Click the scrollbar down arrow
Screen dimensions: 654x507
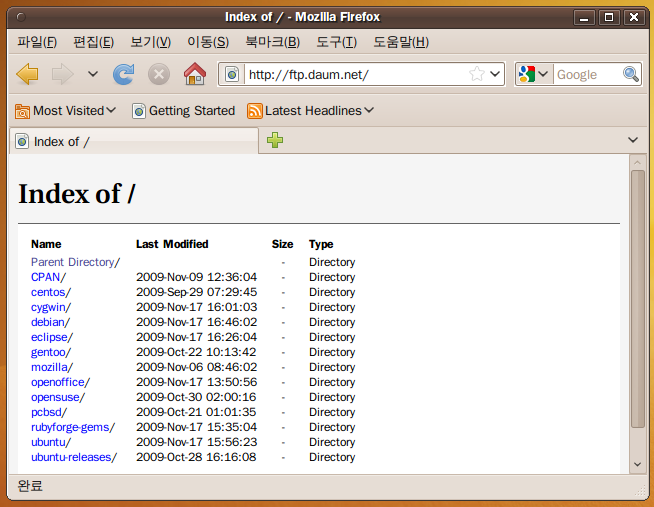click(x=637, y=464)
